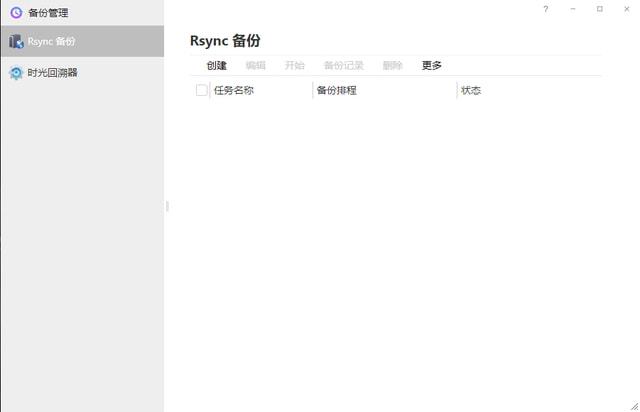The height and width of the screenshot is (412, 640).
Task: Click the sidebar collapse handle
Action: (x=167, y=206)
